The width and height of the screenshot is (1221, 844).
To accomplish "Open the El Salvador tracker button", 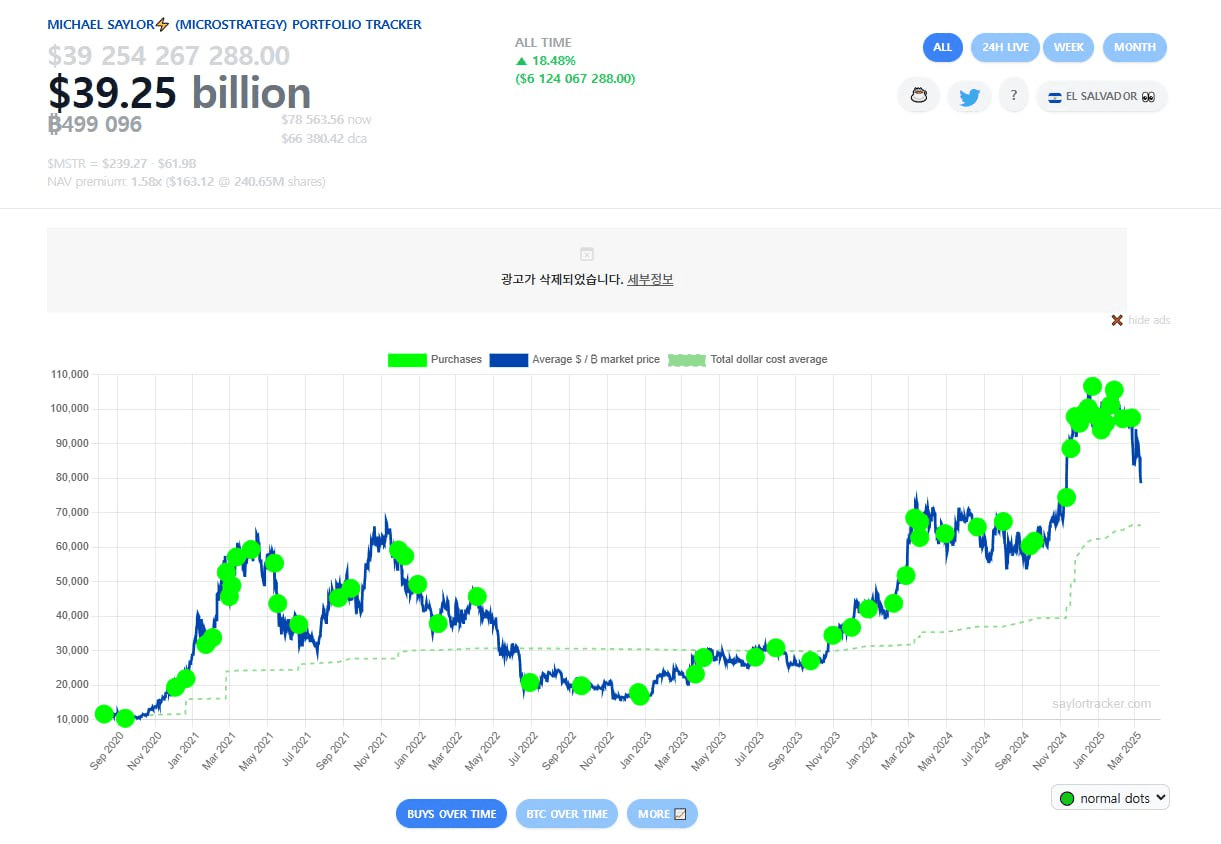I will [1102, 96].
